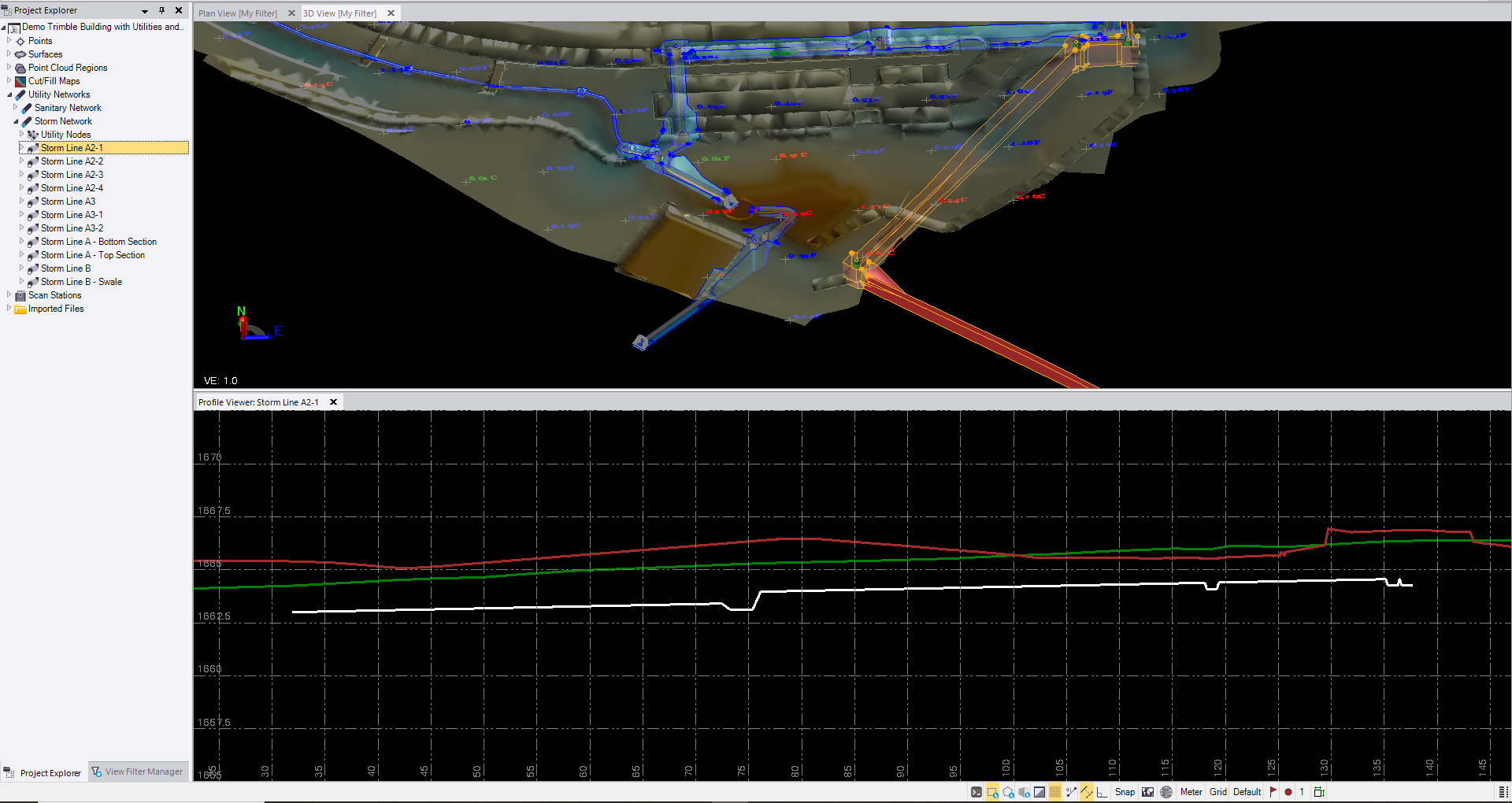Expand the Cut/Fill Maps node
This screenshot has height=803, width=1512.
[9, 80]
